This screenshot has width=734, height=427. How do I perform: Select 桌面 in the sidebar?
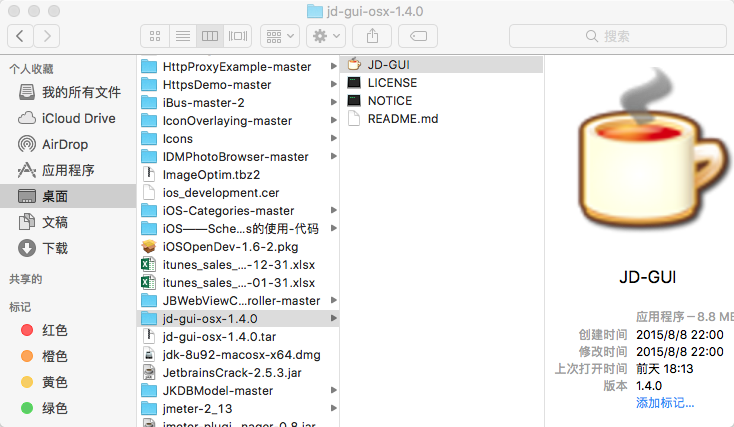68,196
